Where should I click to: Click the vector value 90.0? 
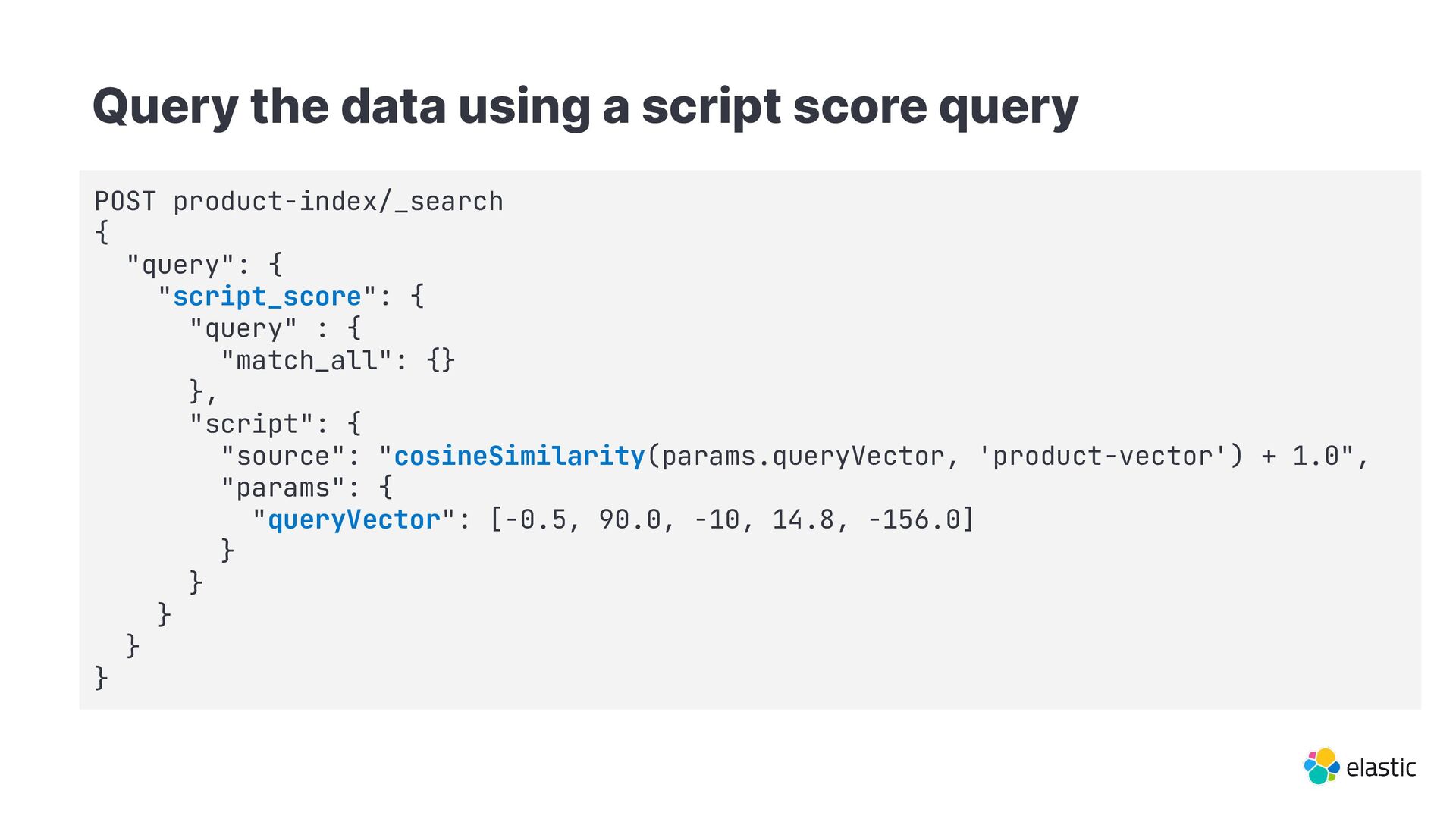[x=630, y=519]
